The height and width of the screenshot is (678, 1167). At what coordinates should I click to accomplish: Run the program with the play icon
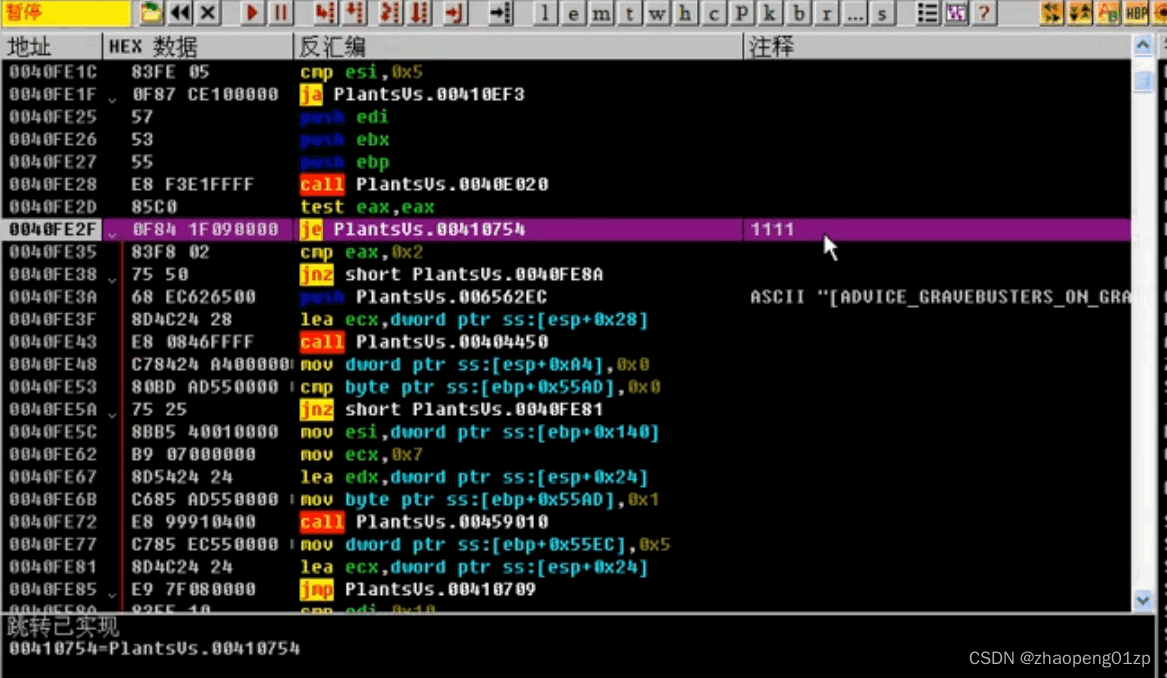pos(252,13)
